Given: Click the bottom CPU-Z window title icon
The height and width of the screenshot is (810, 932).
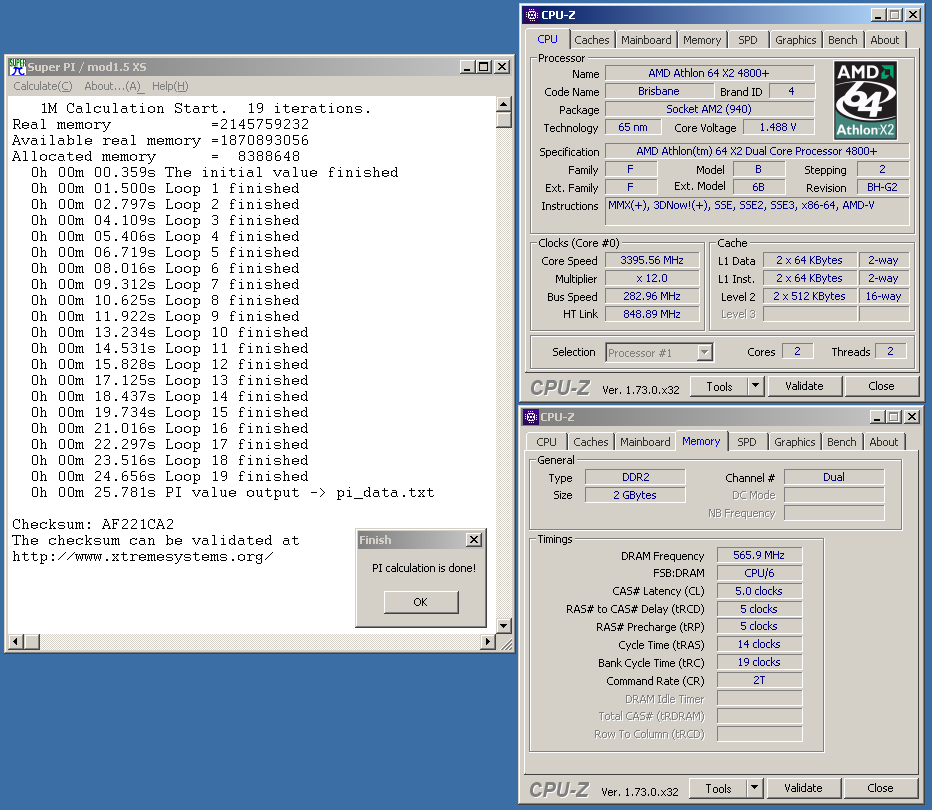Looking at the screenshot, I should point(530,417).
